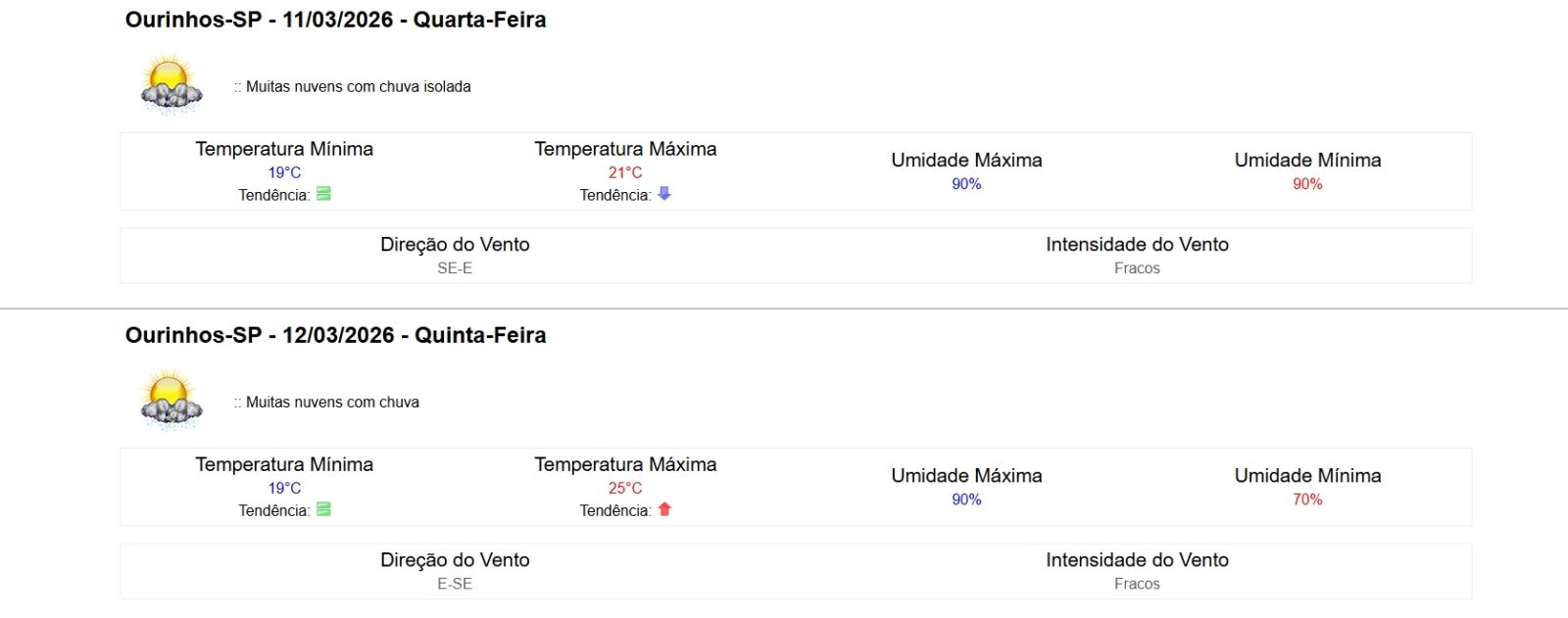The image size is (1568, 618).
Task: Select the 11/03/2026 Quarta-Feira heading
Action: [335, 20]
